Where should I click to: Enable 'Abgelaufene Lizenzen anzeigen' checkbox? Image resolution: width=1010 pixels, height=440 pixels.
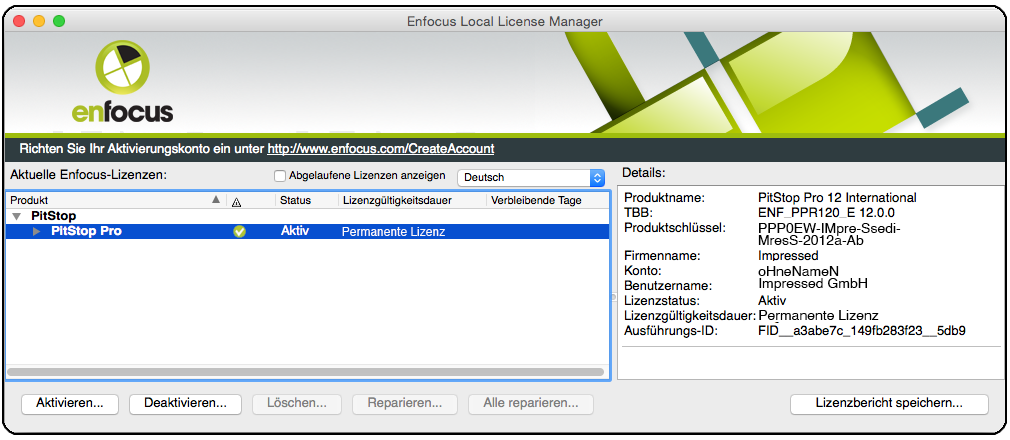(281, 176)
